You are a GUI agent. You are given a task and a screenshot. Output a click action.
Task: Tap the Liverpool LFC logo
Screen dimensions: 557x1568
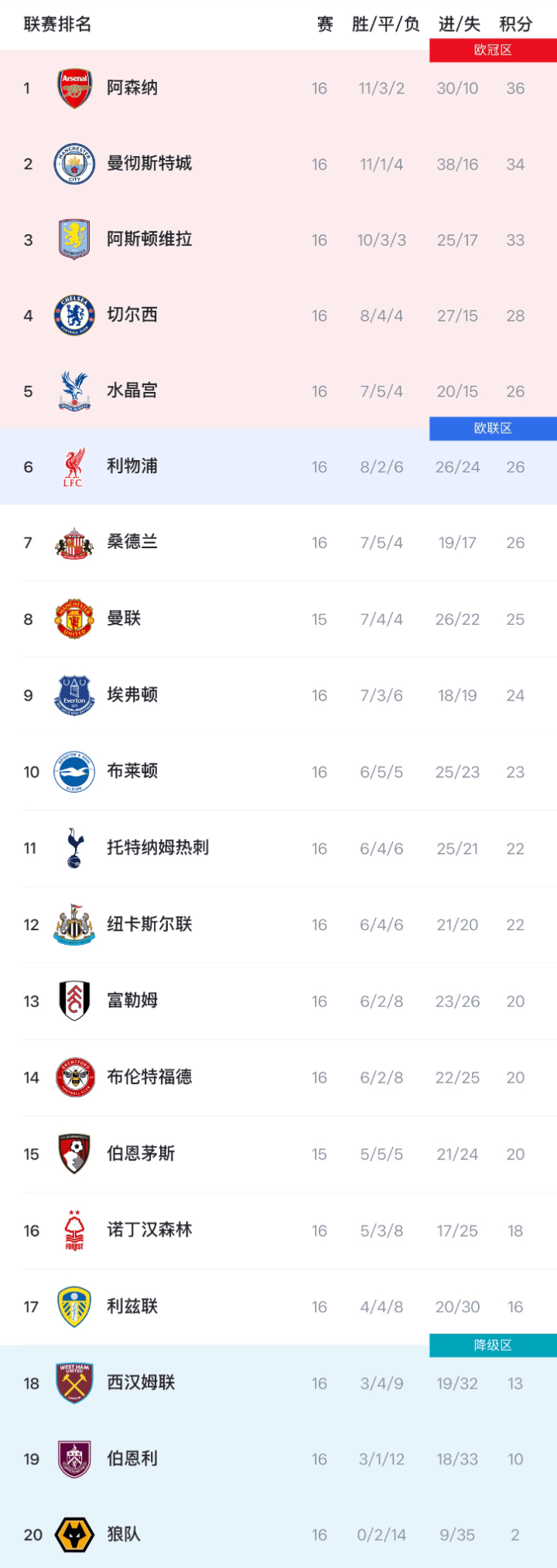point(74,467)
